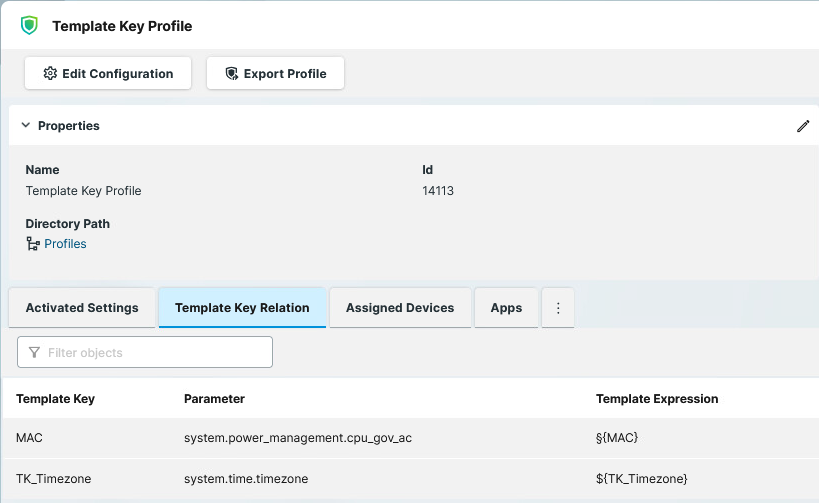Select the Template Key Relation tab
Viewport: 819px width, 503px height.
click(242, 308)
